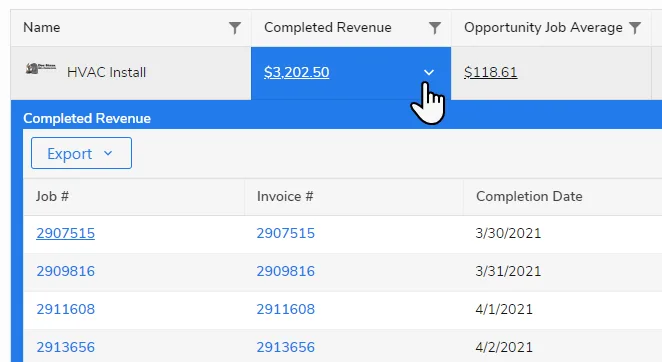Screen dimensions: 662x362
Task: Click the Completed Revenue column header label
Action: (328, 27)
